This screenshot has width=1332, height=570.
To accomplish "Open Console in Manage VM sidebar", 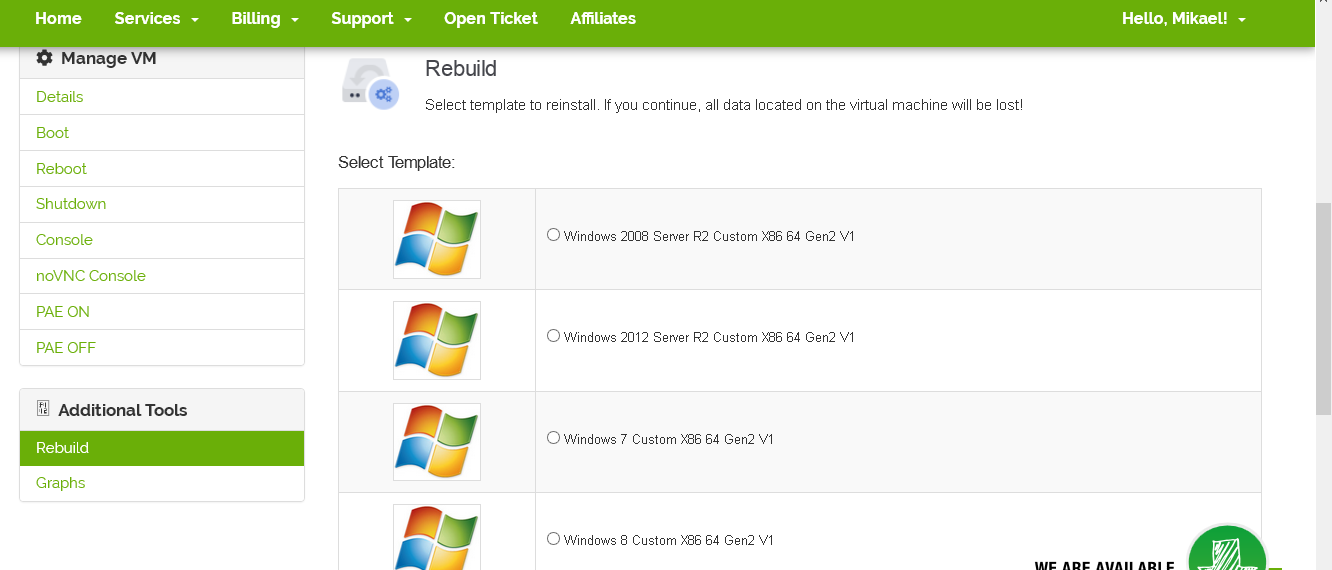I will tap(162, 240).
